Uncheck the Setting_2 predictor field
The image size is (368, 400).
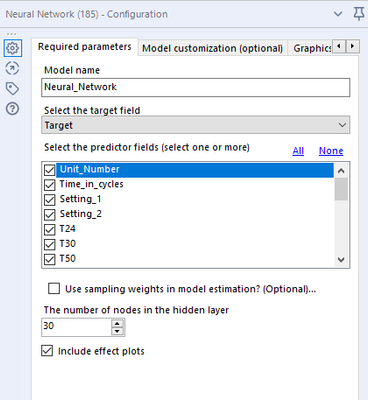50,215
